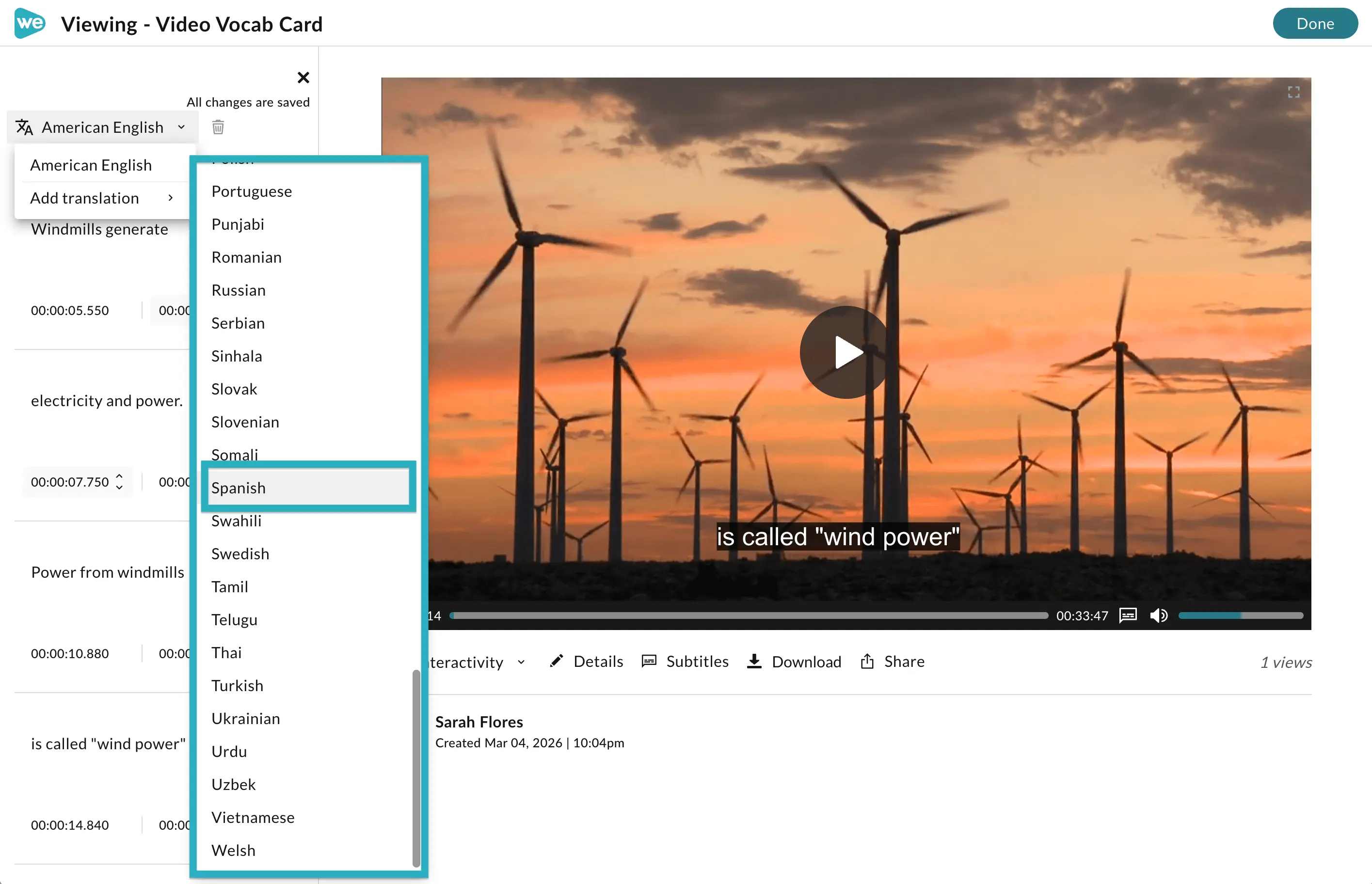The height and width of the screenshot is (884, 1372).
Task: Download the video
Action: point(795,662)
